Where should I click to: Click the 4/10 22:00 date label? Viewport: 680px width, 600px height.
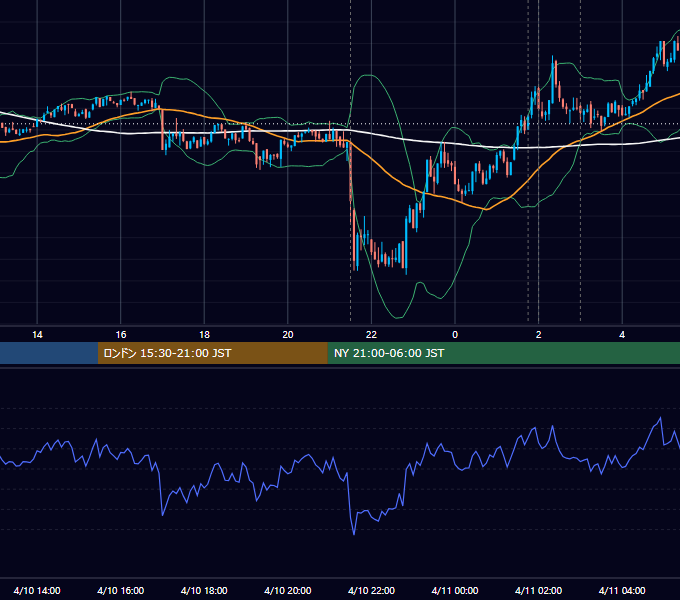point(372,590)
